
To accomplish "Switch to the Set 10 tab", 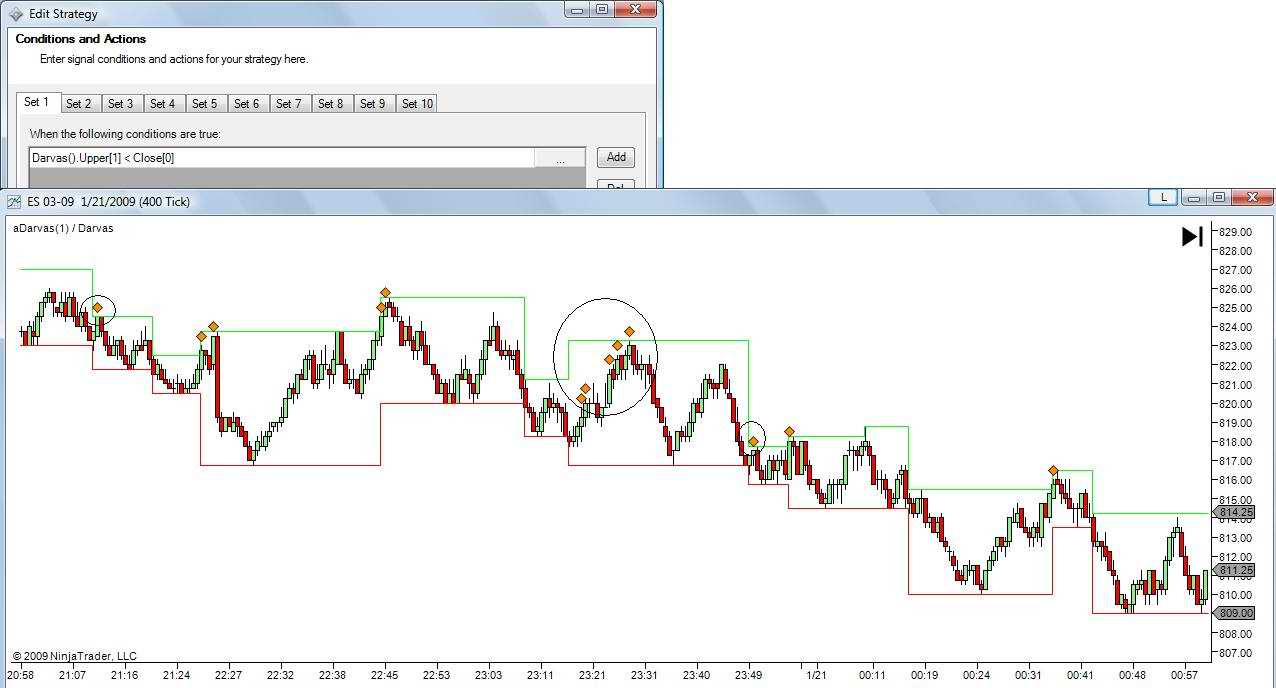I will tap(417, 104).
